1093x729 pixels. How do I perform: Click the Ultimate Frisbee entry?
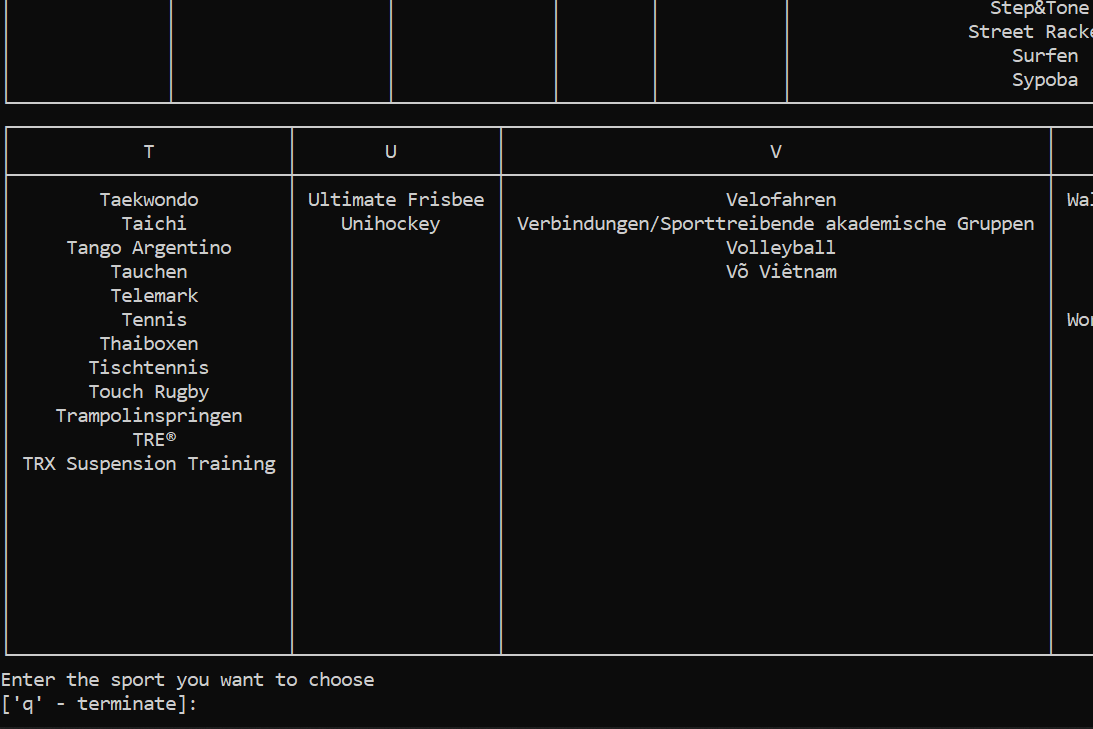tap(396, 200)
